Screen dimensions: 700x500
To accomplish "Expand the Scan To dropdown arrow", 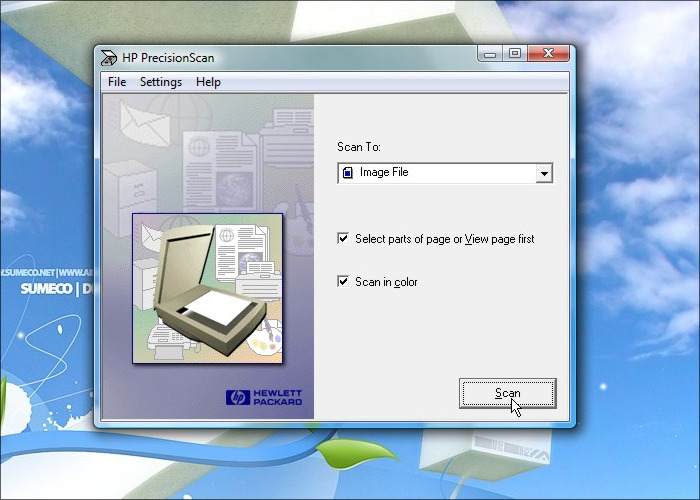I will click(543, 174).
